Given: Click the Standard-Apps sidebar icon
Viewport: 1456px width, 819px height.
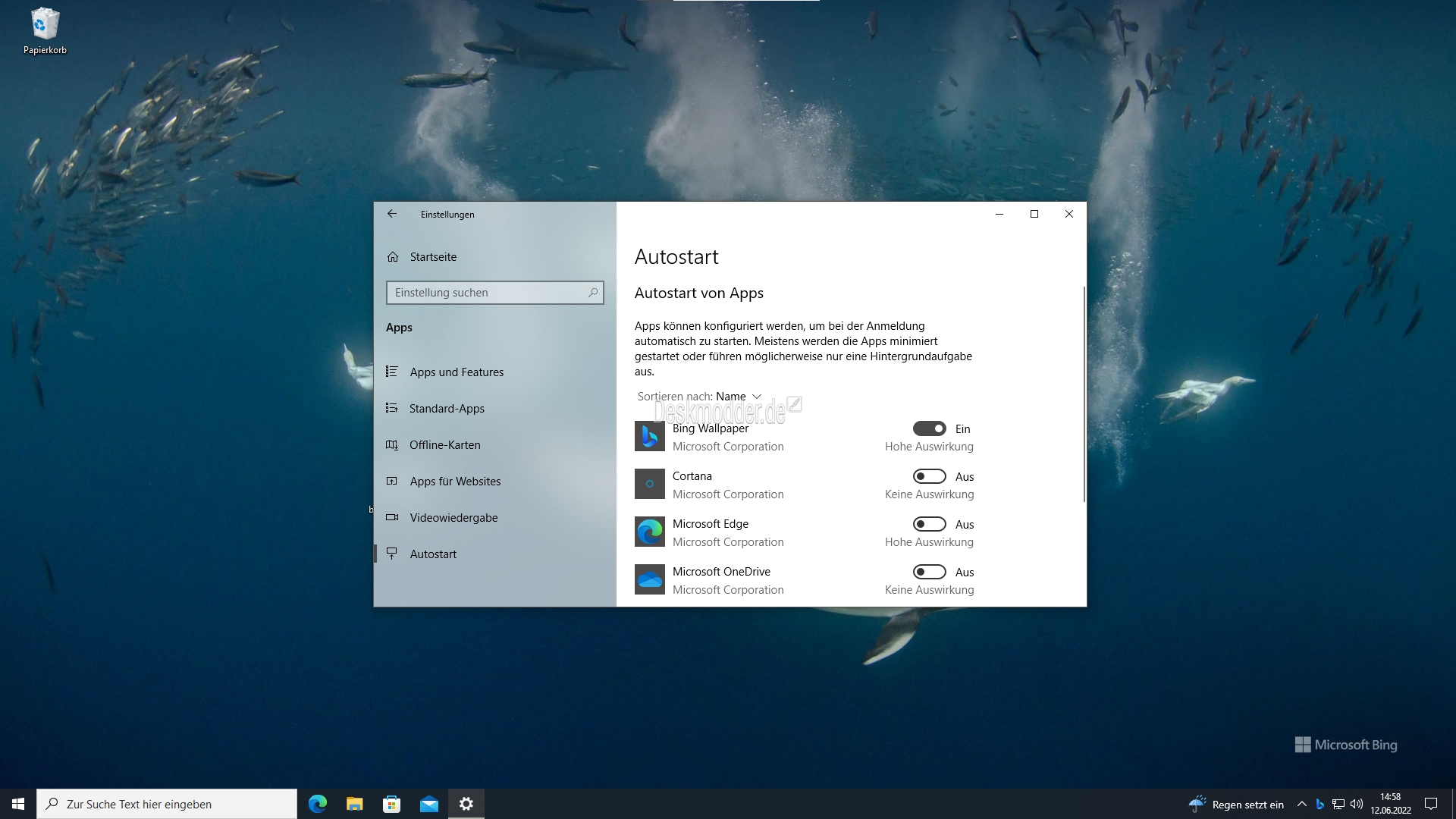Looking at the screenshot, I should 392,408.
